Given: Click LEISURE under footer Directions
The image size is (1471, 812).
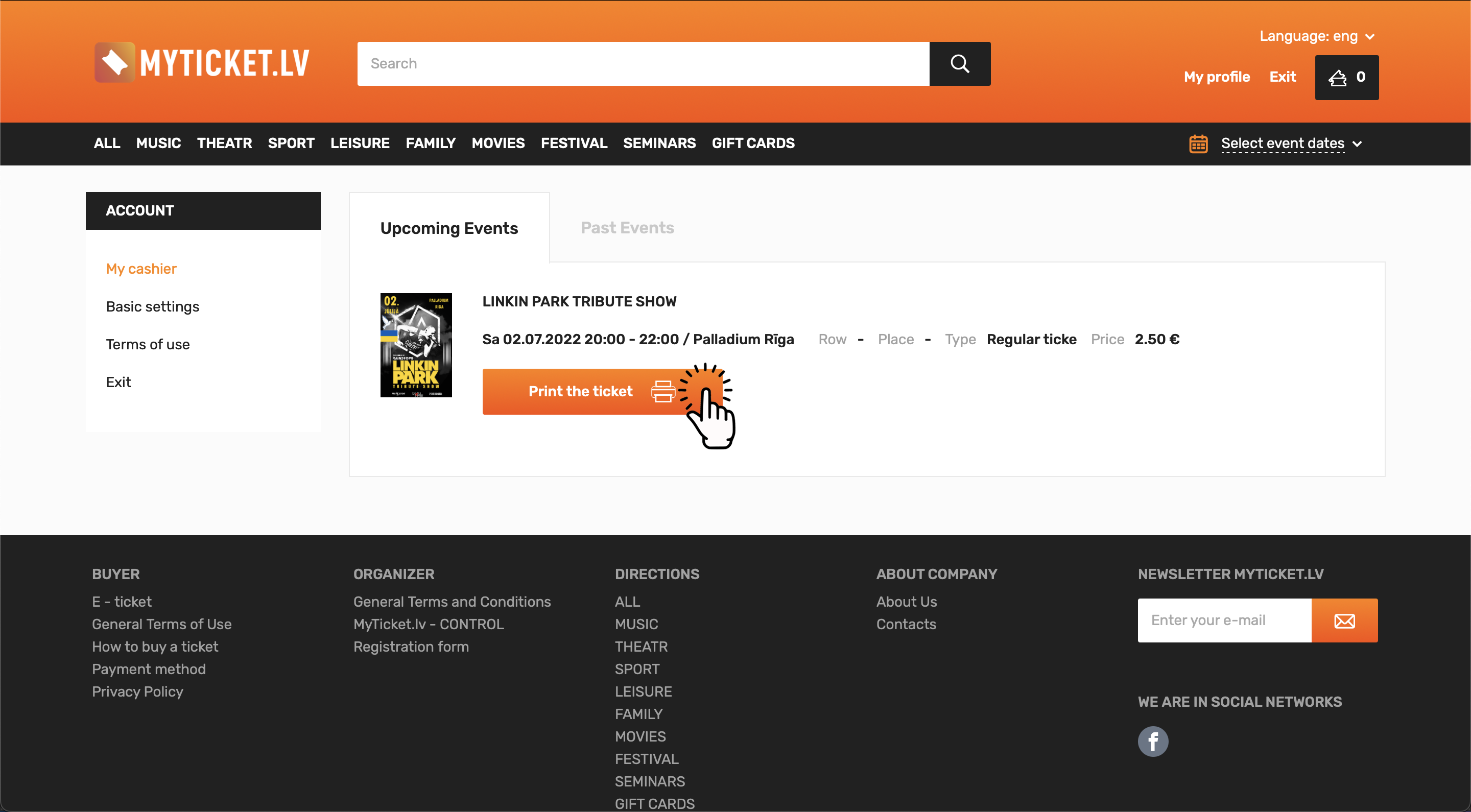Looking at the screenshot, I should click(x=643, y=691).
